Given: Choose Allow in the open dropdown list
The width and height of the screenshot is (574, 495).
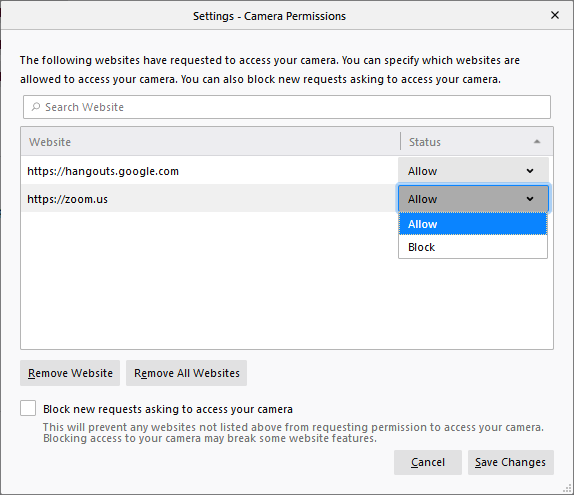Looking at the screenshot, I should click(473, 224).
